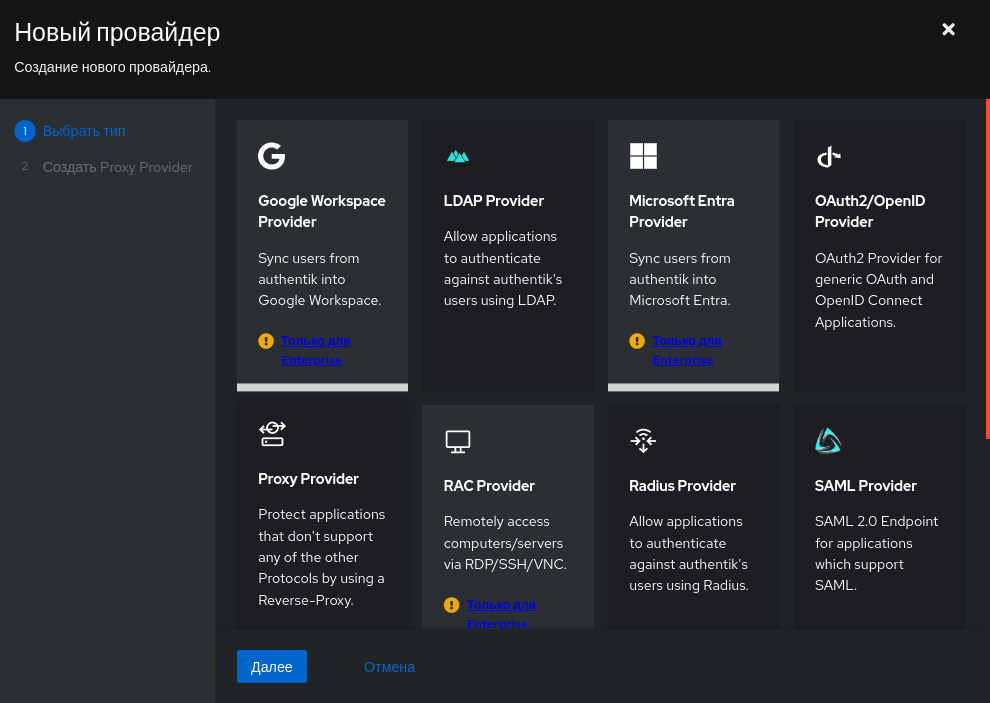Viewport: 990px width, 703px height.
Task: Open the Enterprise-only link under Microsoft Entra
Action: pos(687,350)
